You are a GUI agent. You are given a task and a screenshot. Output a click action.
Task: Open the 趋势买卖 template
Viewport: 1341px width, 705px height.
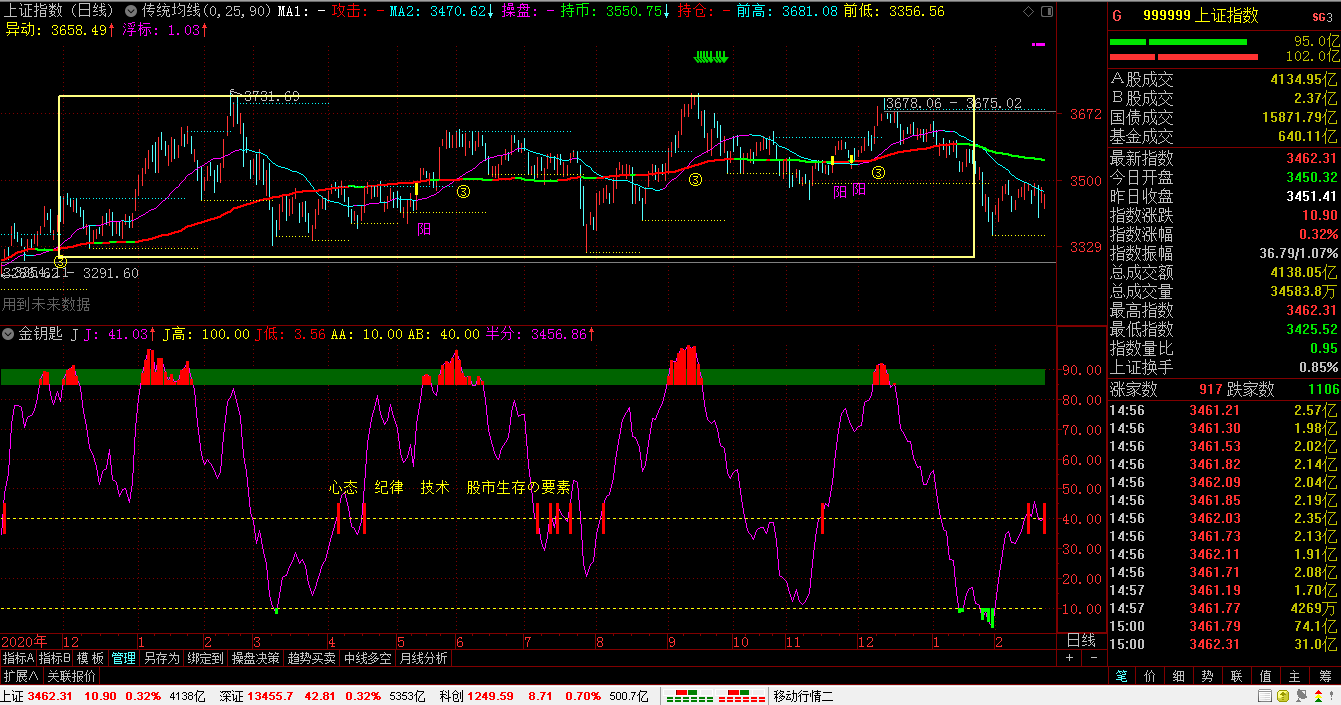[x=312, y=659]
